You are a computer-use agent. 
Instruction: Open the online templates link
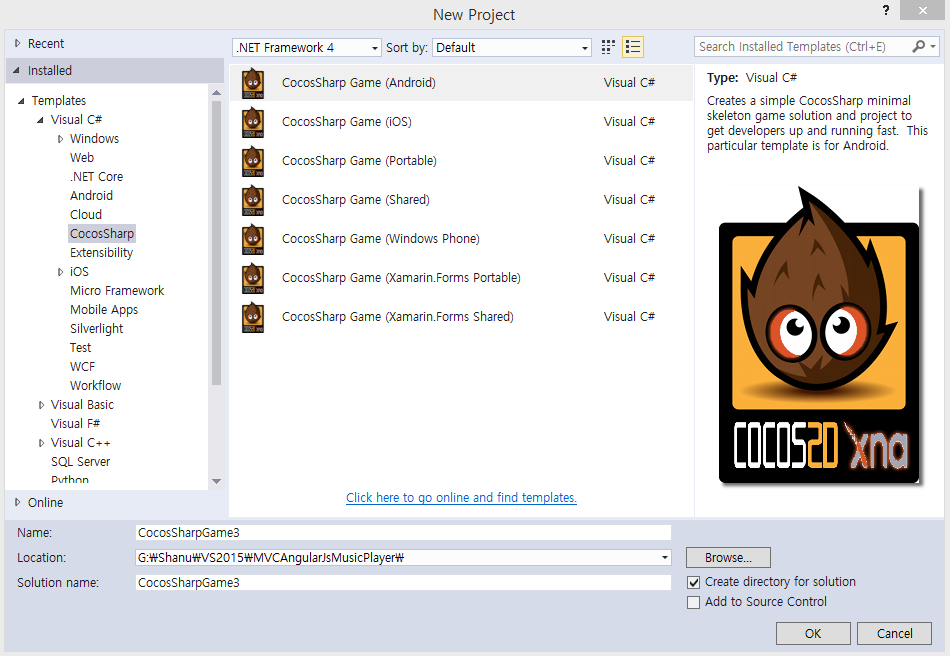coord(461,498)
